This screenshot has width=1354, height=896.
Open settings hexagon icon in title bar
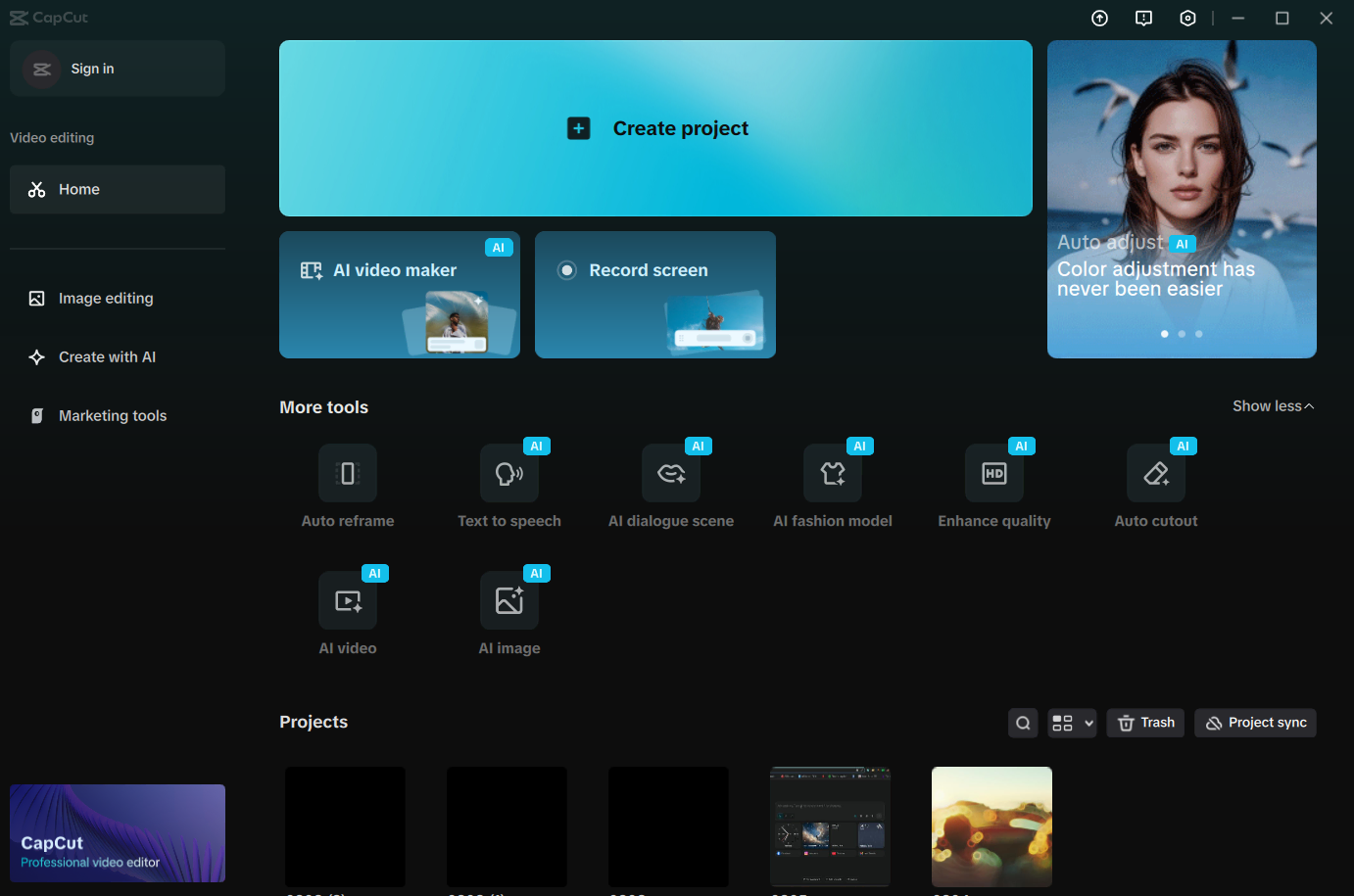point(1187,18)
